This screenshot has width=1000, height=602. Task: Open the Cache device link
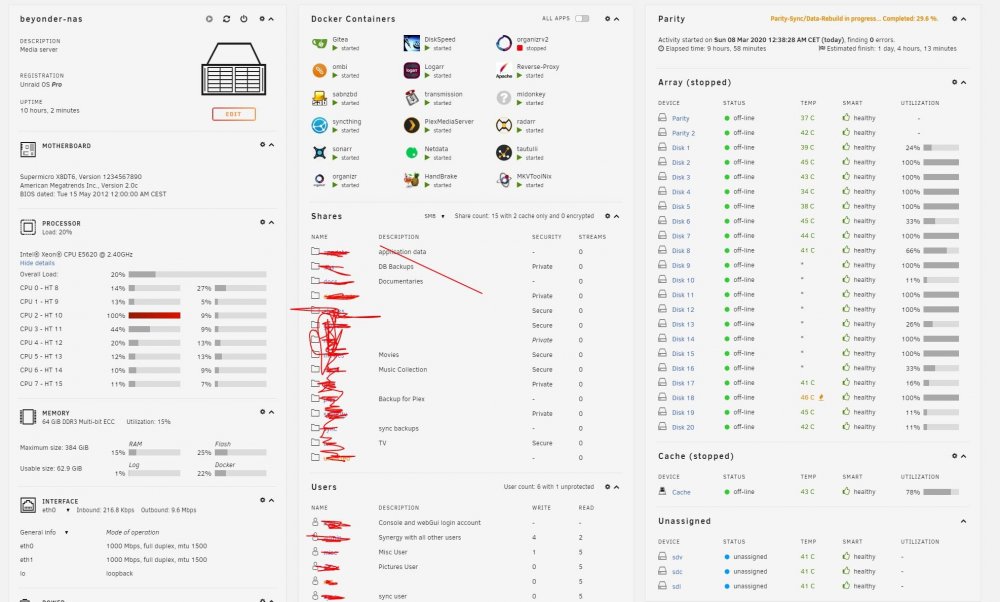680,492
